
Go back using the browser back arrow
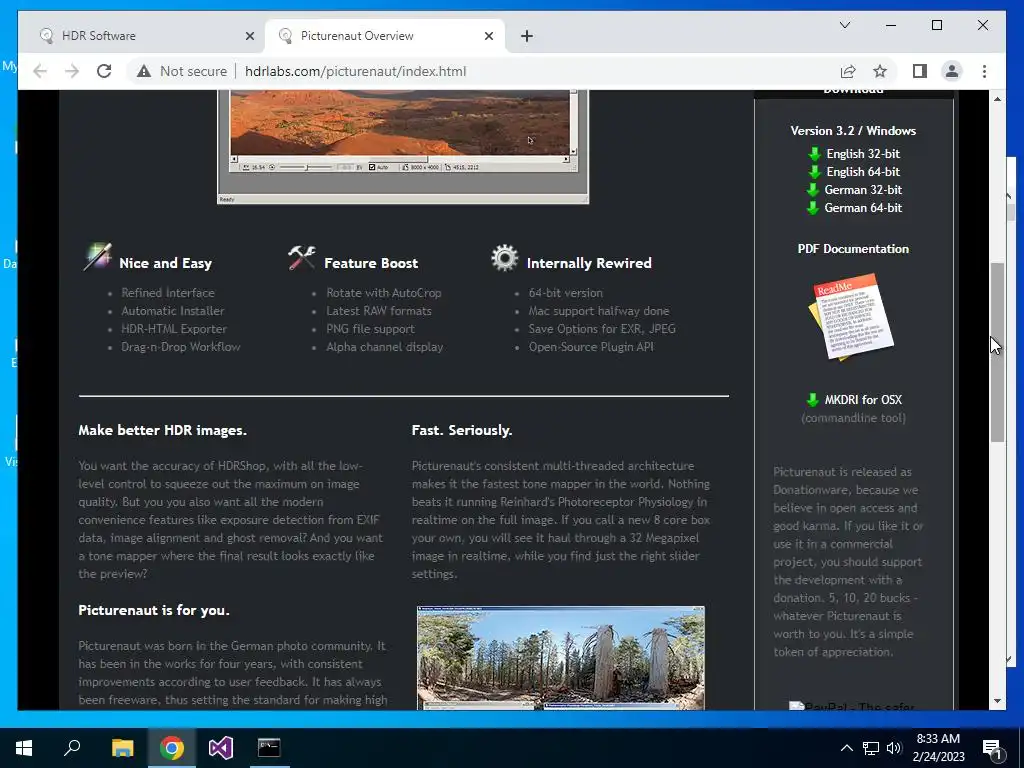click(x=40, y=71)
